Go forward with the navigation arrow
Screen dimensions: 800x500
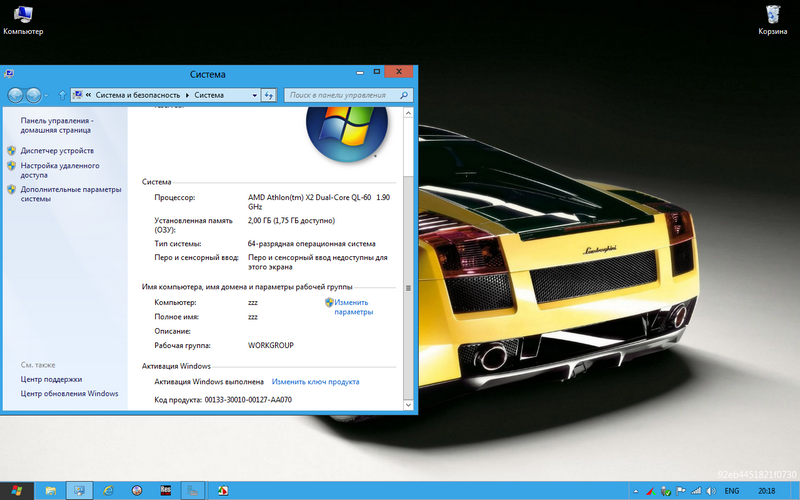point(33,95)
